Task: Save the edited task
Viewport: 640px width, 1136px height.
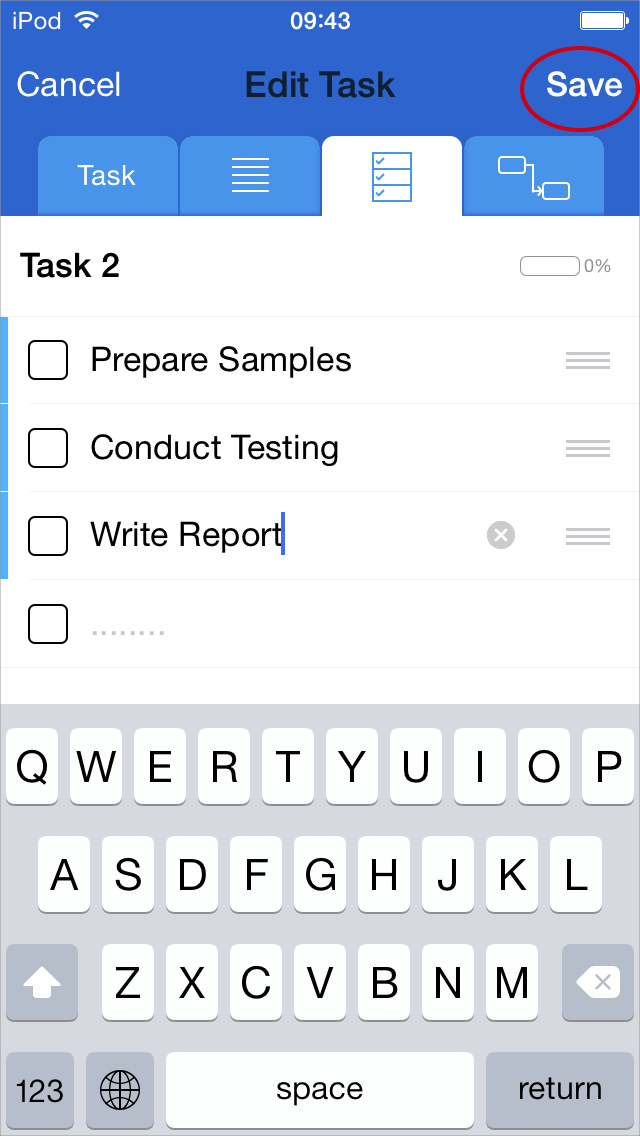Action: (583, 86)
